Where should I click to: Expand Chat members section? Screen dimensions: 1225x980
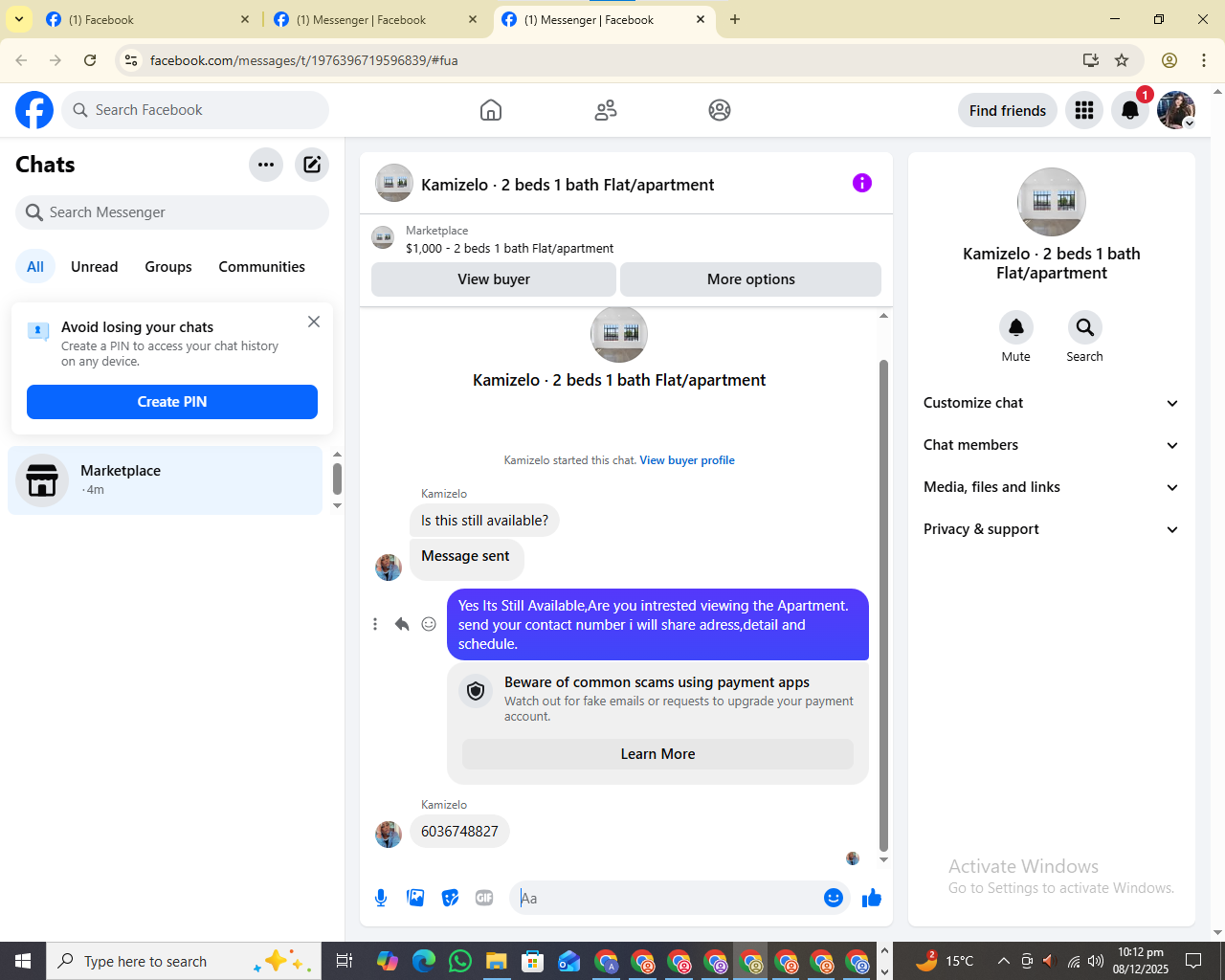coord(1051,445)
